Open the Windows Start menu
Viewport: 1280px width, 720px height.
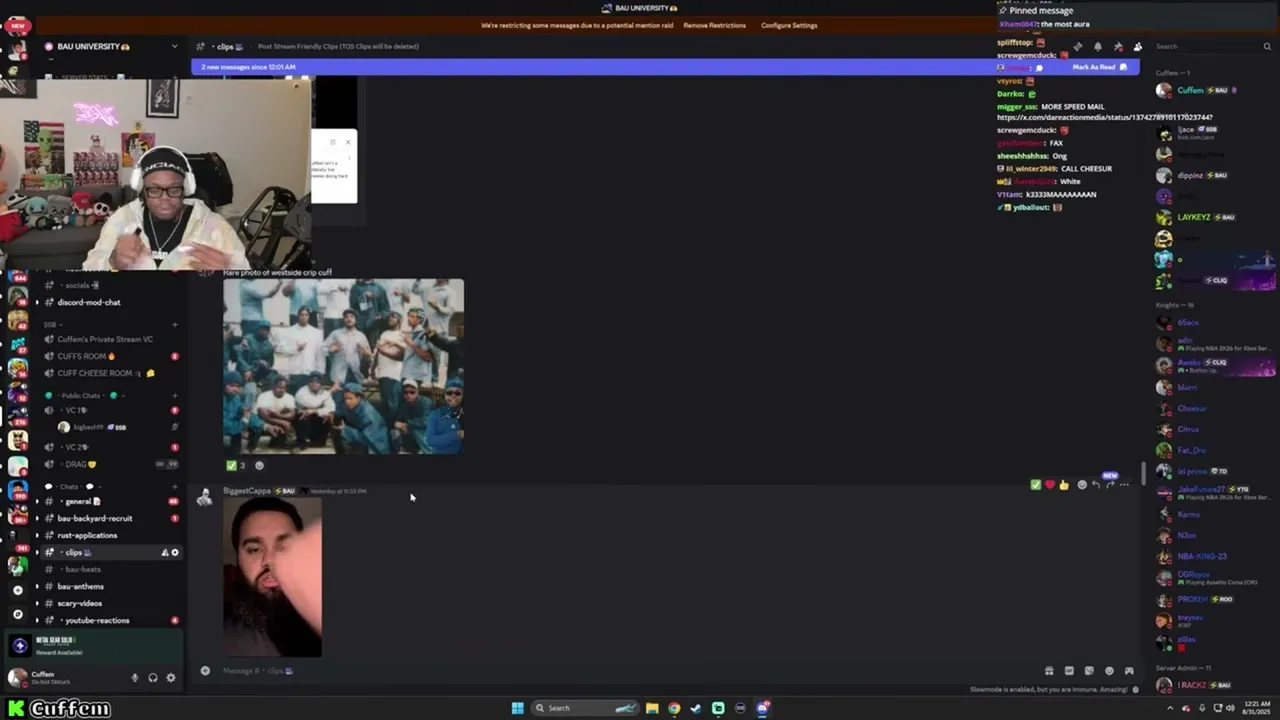pos(517,708)
